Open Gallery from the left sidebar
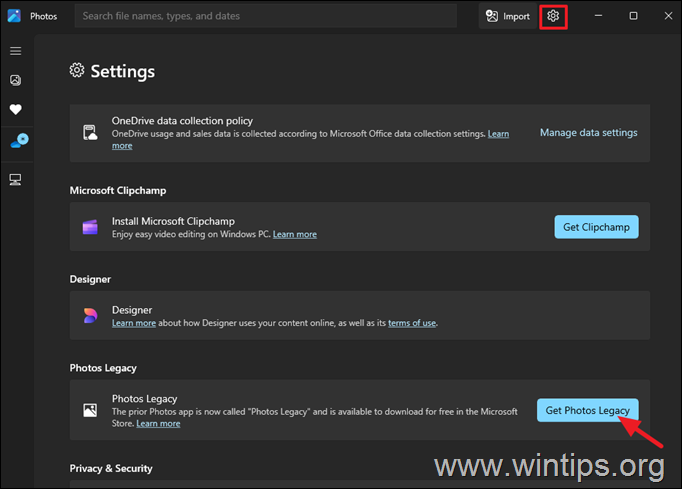682x489 pixels. [x=15, y=80]
